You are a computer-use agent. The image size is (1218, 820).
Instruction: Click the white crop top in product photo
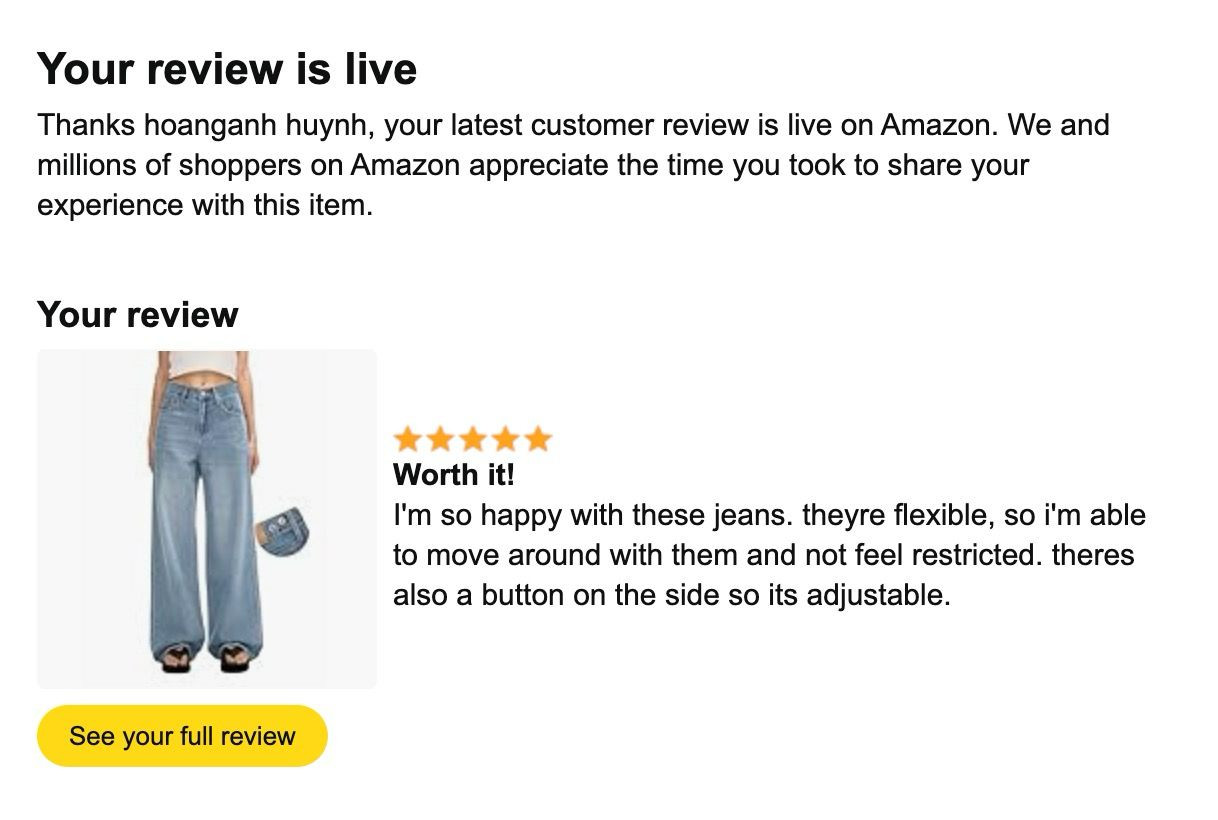click(205, 364)
